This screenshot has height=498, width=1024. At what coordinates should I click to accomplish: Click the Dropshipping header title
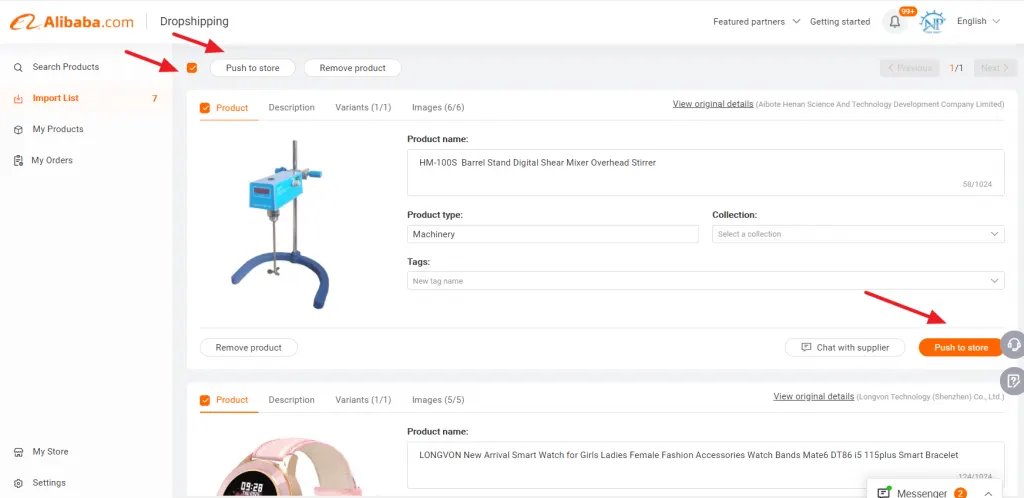click(195, 22)
